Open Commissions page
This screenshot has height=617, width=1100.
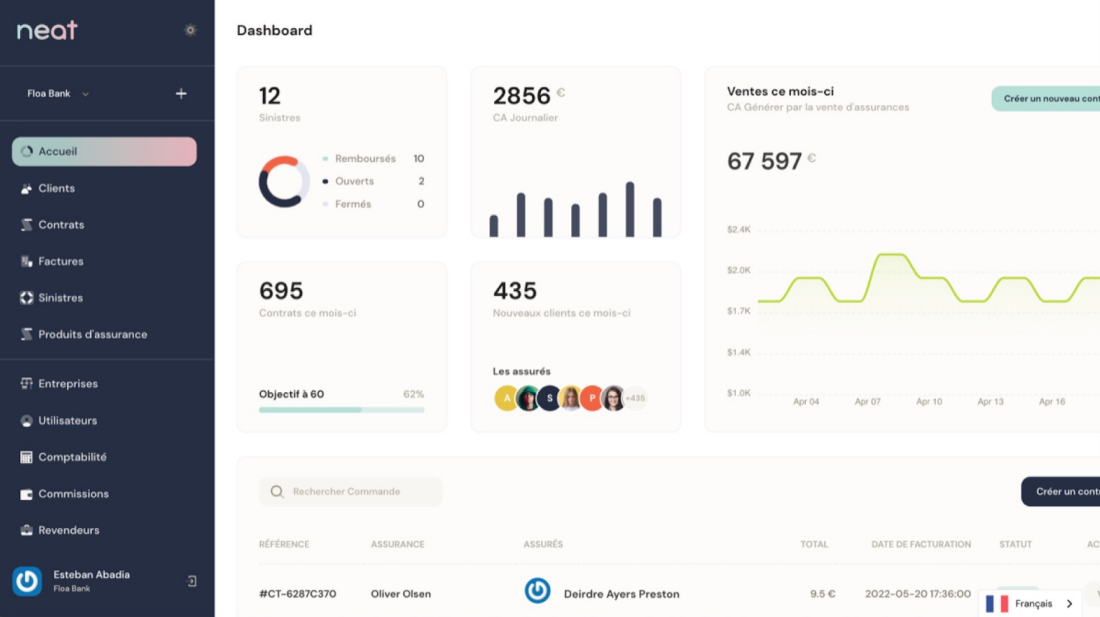point(74,494)
